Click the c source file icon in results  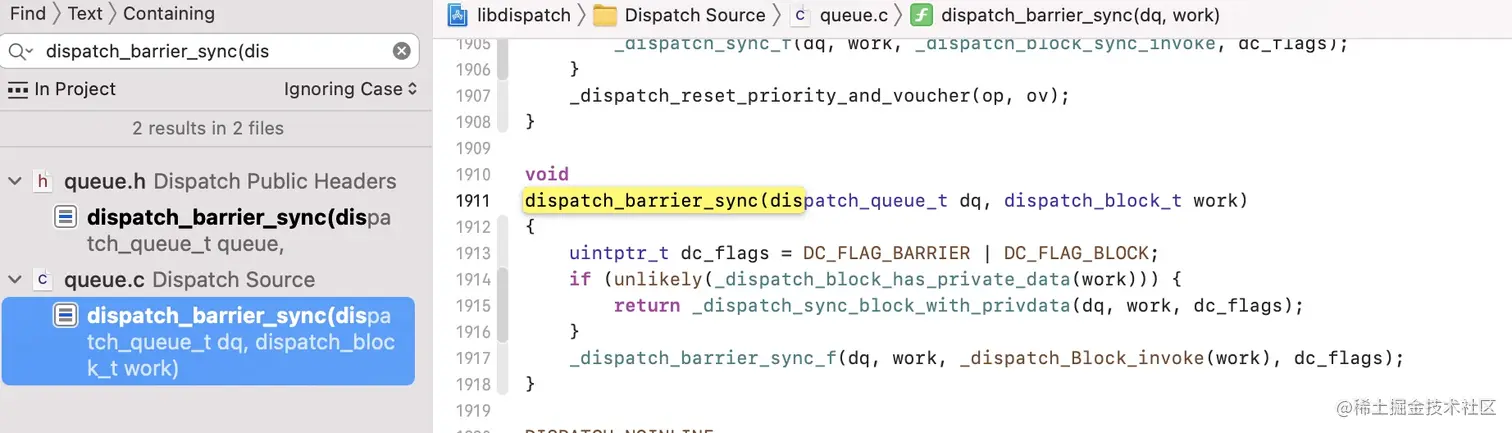coord(42,279)
